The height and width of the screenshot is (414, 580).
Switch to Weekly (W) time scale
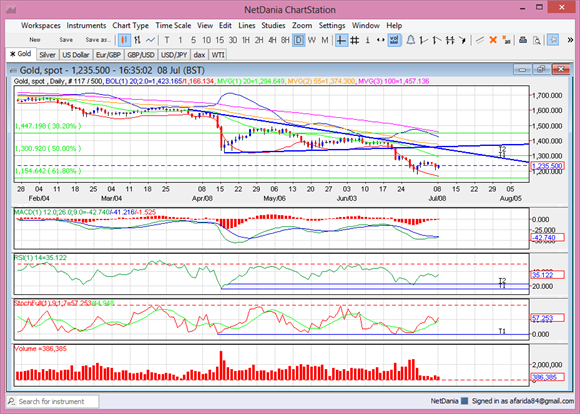312,40
